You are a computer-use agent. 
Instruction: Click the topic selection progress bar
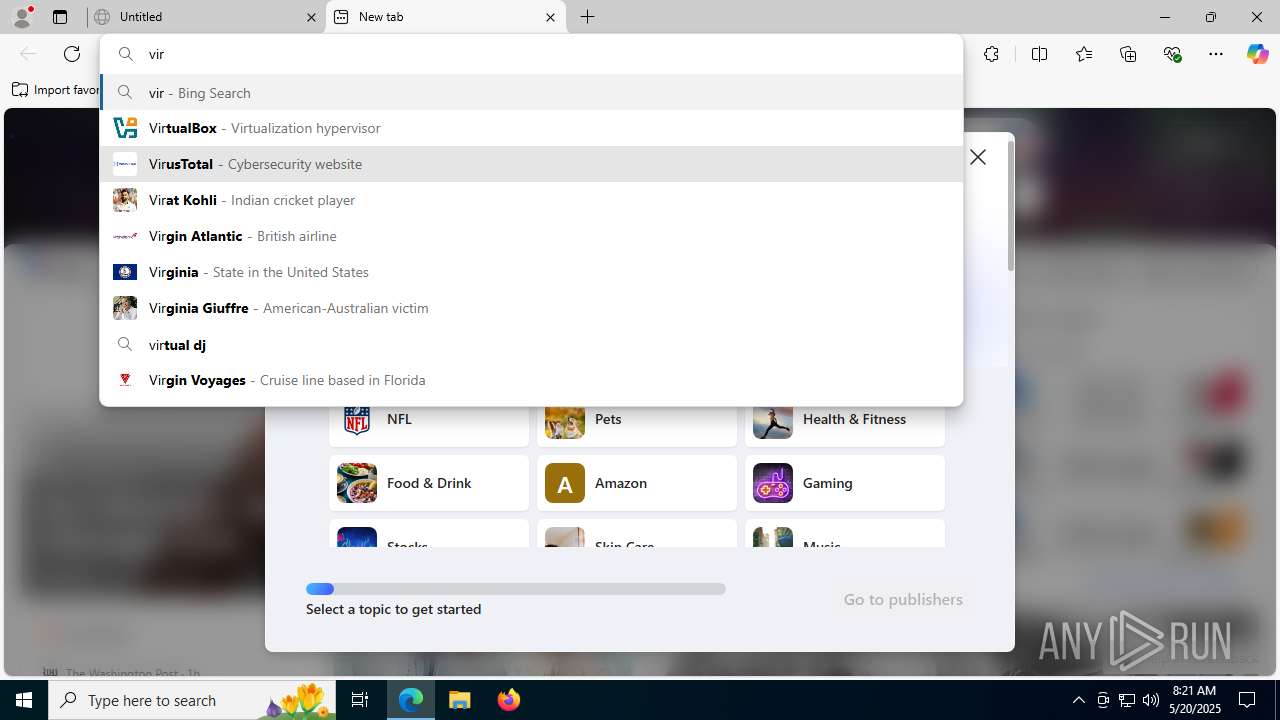tap(516, 589)
